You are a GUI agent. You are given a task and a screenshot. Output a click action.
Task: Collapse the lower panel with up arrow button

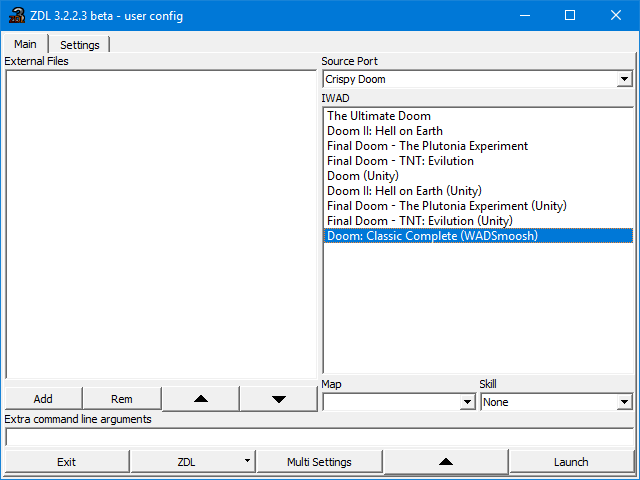[446, 462]
